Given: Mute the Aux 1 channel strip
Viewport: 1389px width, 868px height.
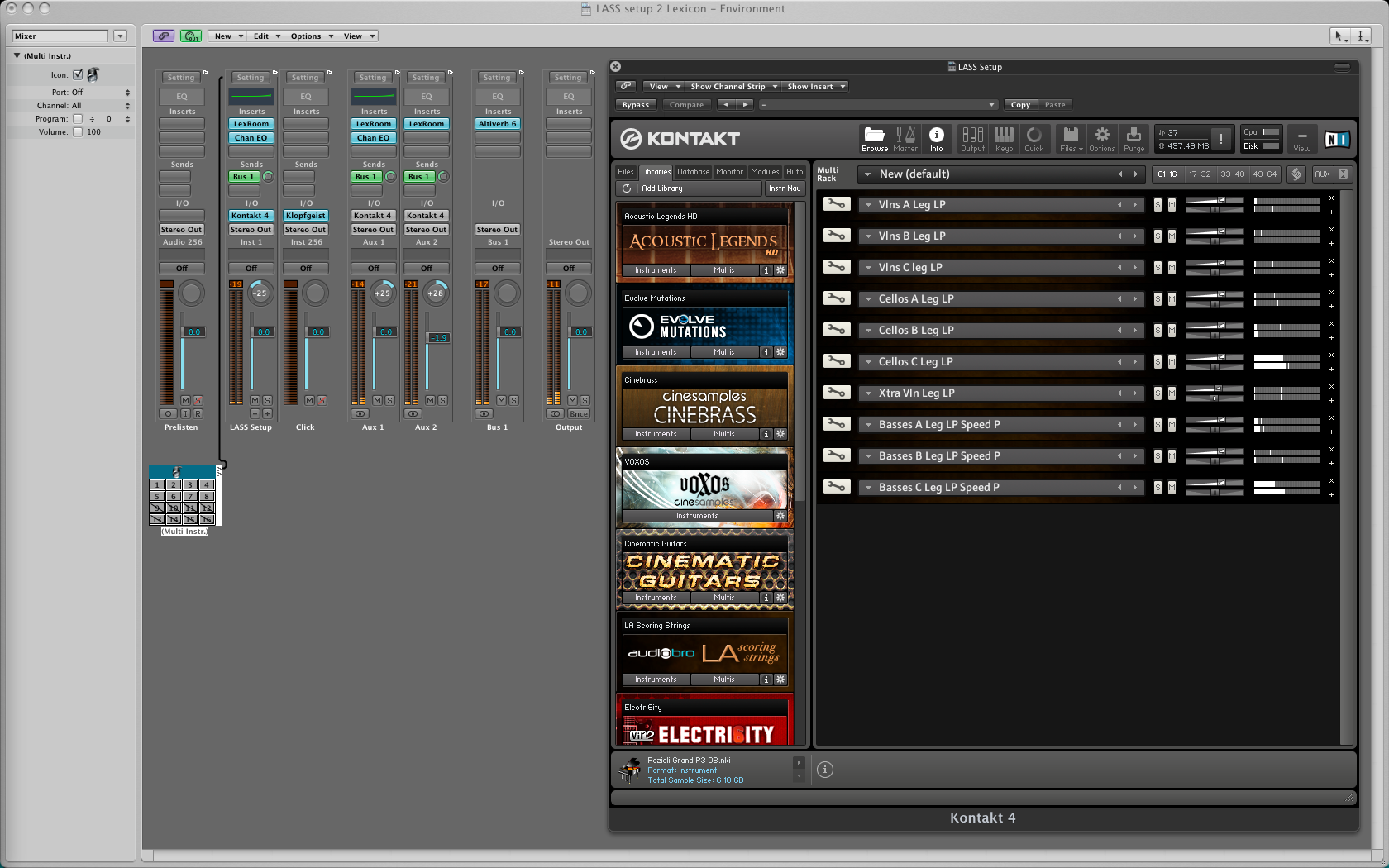Looking at the screenshot, I should click(x=377, y=400).
